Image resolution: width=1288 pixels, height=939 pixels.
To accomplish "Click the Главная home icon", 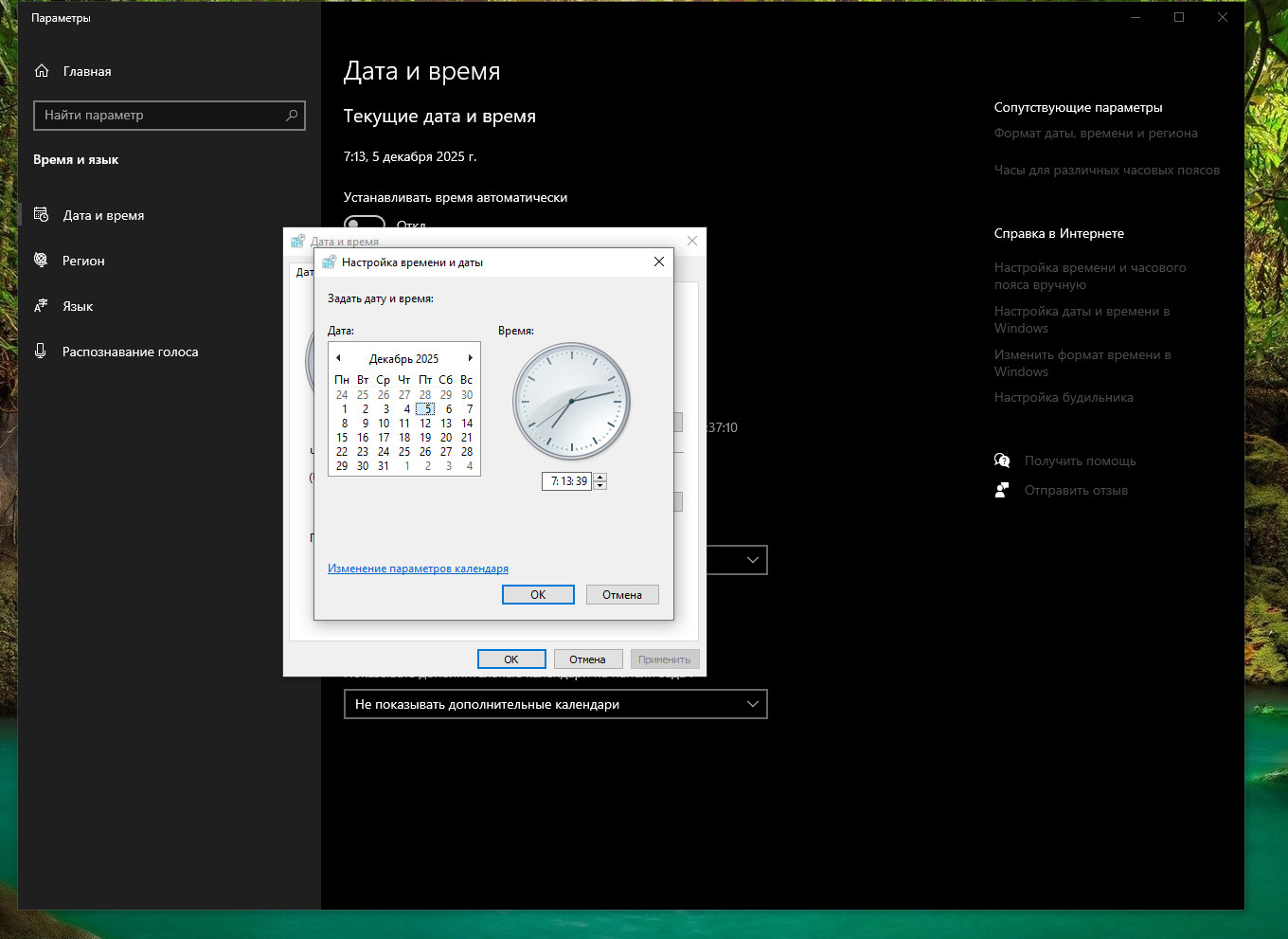I will point(42,71).
